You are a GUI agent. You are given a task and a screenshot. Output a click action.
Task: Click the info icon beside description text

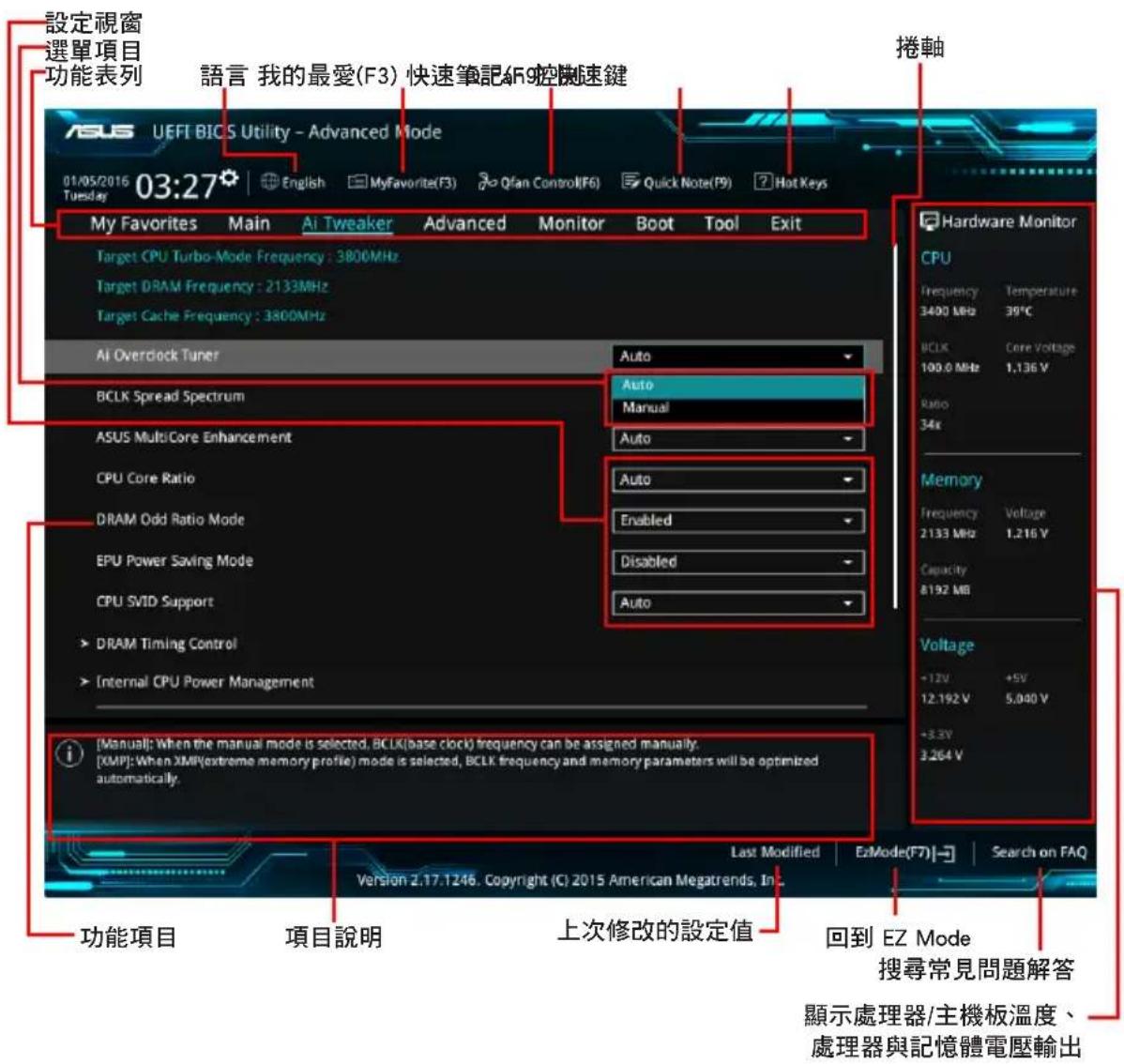point(69,754)
